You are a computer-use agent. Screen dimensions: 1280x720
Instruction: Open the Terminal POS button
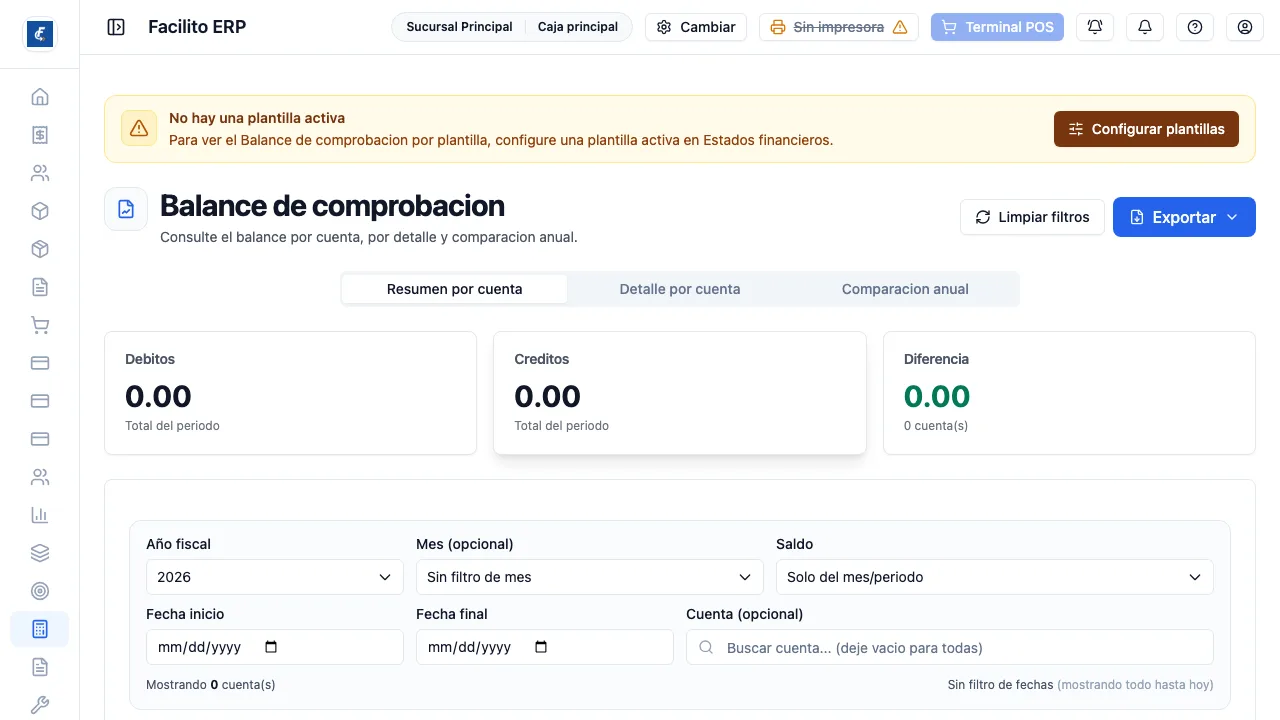(x=997, y=27)
